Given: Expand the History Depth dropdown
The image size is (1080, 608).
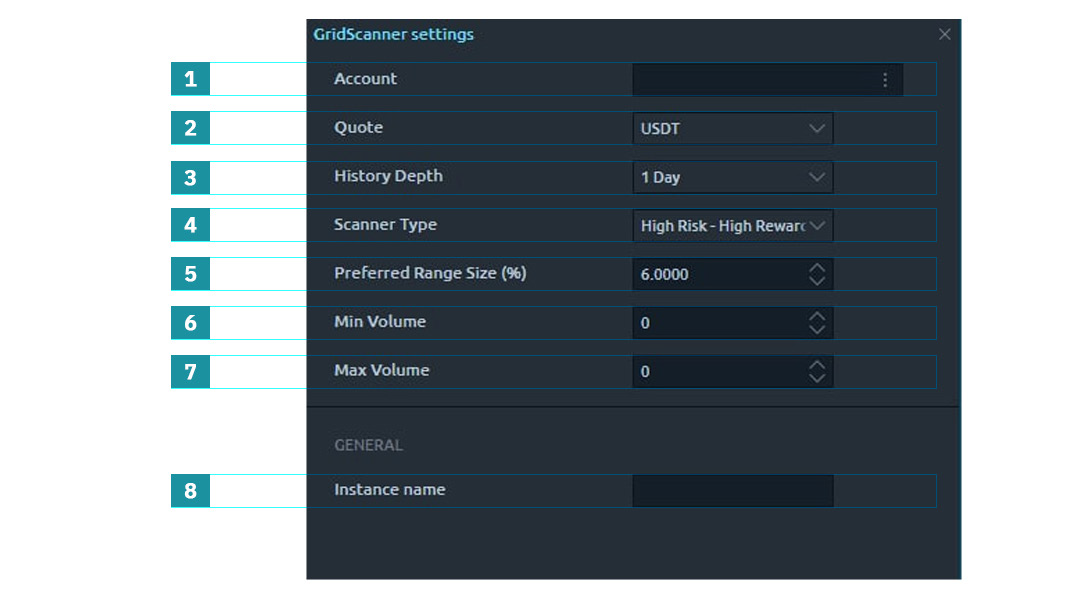Looking at the screenshot, I should 732,177.
